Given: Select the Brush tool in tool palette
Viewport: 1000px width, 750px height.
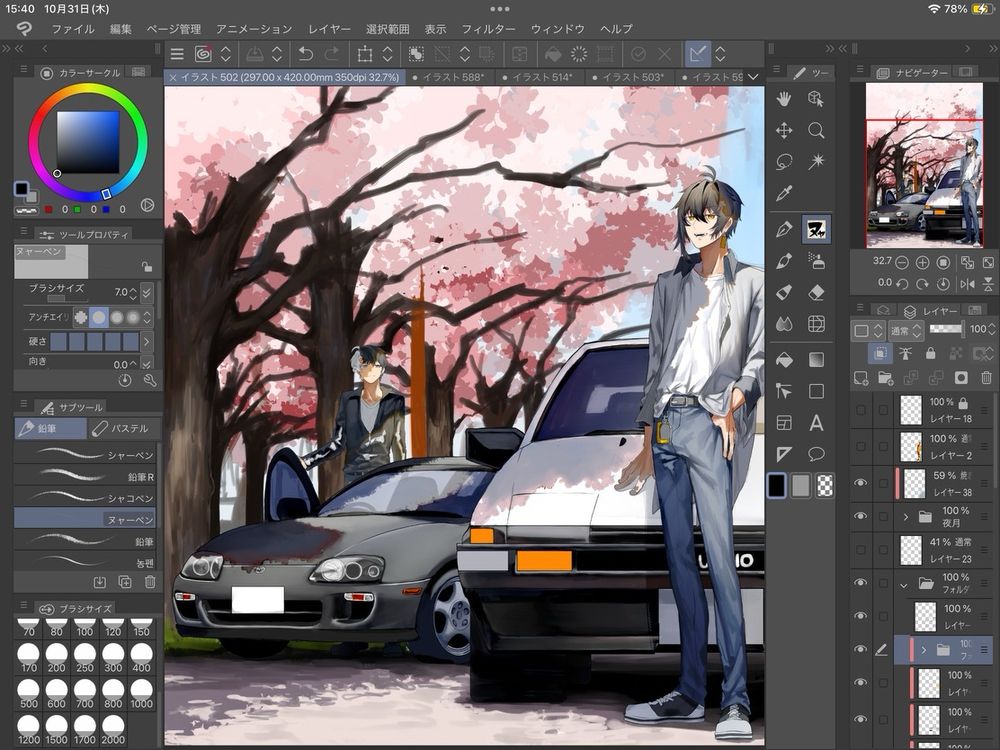Looking at the screenshot, I should (784, 260).
